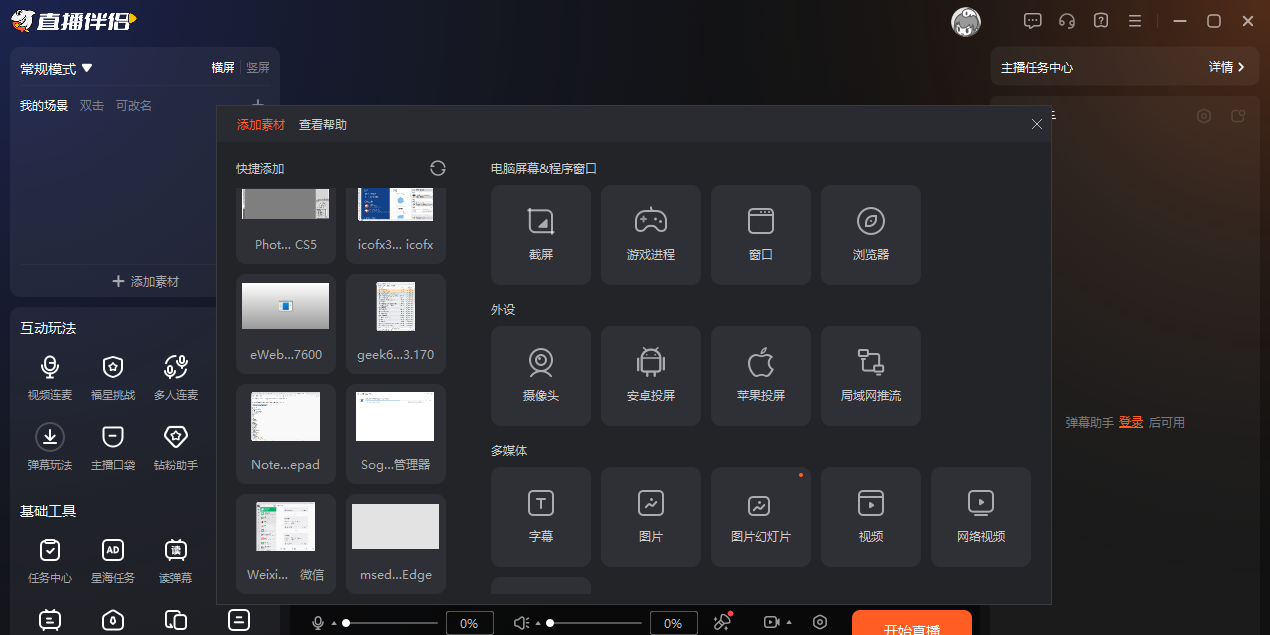Select the msed...Edge window thumbnail
This screenshot has height=635, width=1270.
(396, 542)
